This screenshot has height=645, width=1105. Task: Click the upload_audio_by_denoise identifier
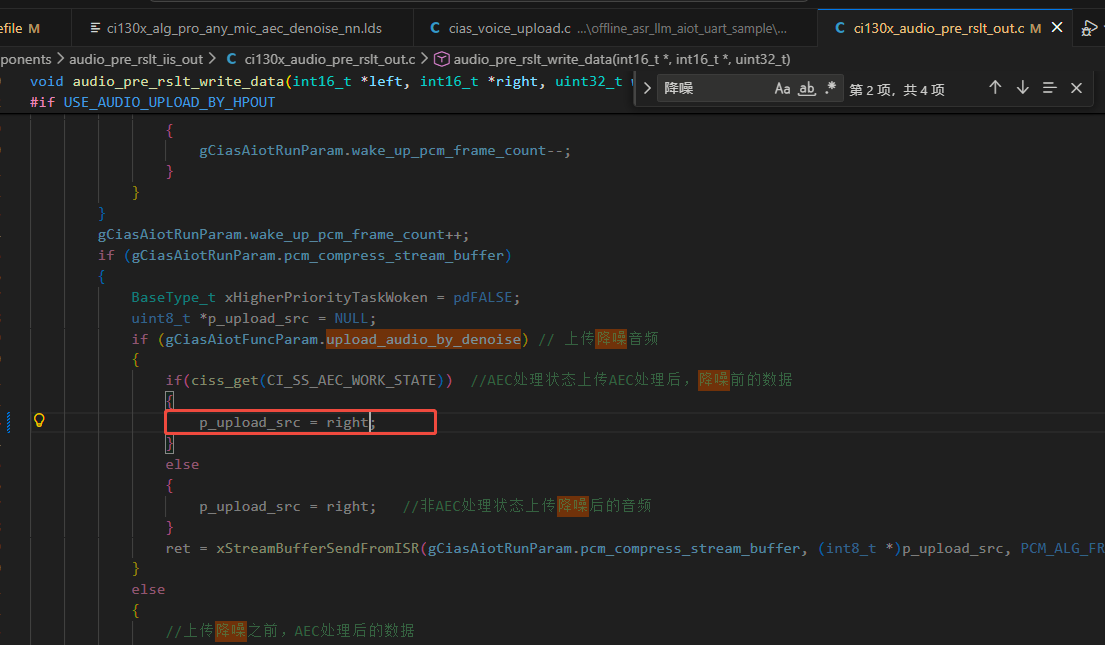click(x=423, y=339)
